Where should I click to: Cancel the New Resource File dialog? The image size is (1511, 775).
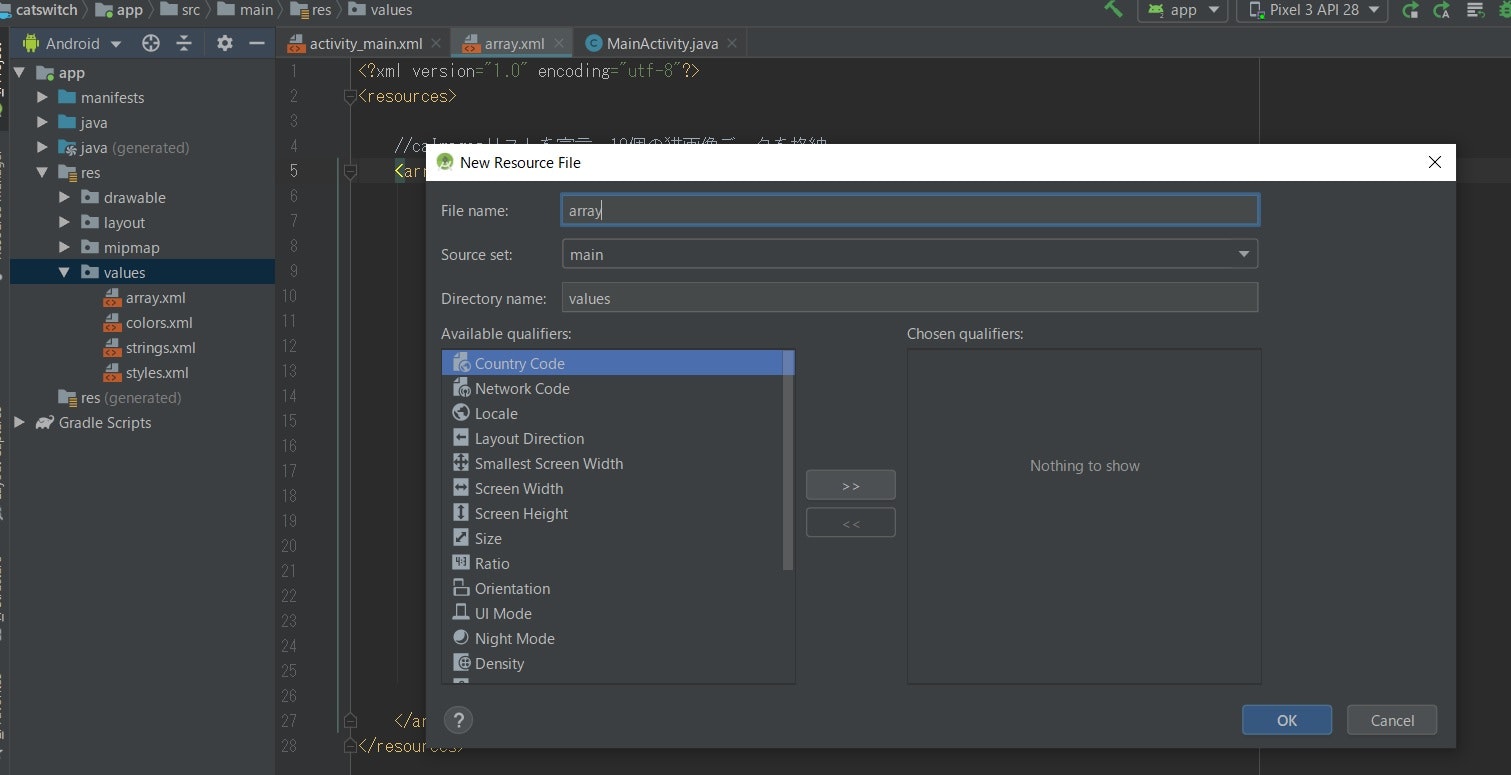1392,720
